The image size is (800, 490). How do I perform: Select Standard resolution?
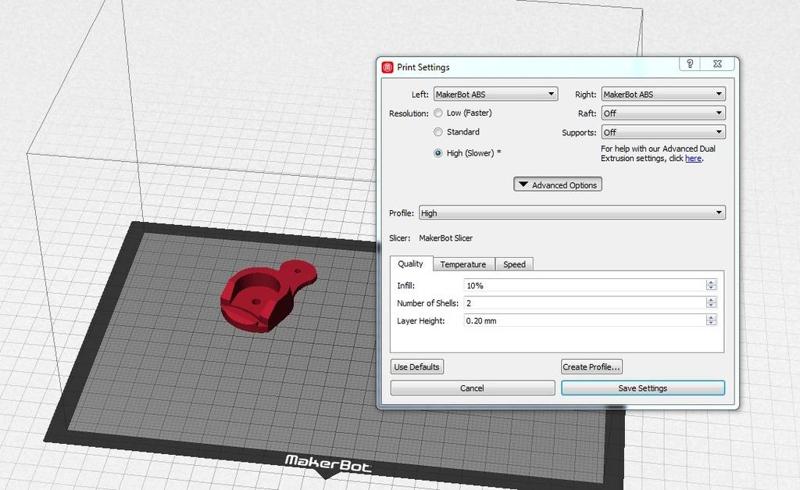pyautogui.click(x=438, y=132)
